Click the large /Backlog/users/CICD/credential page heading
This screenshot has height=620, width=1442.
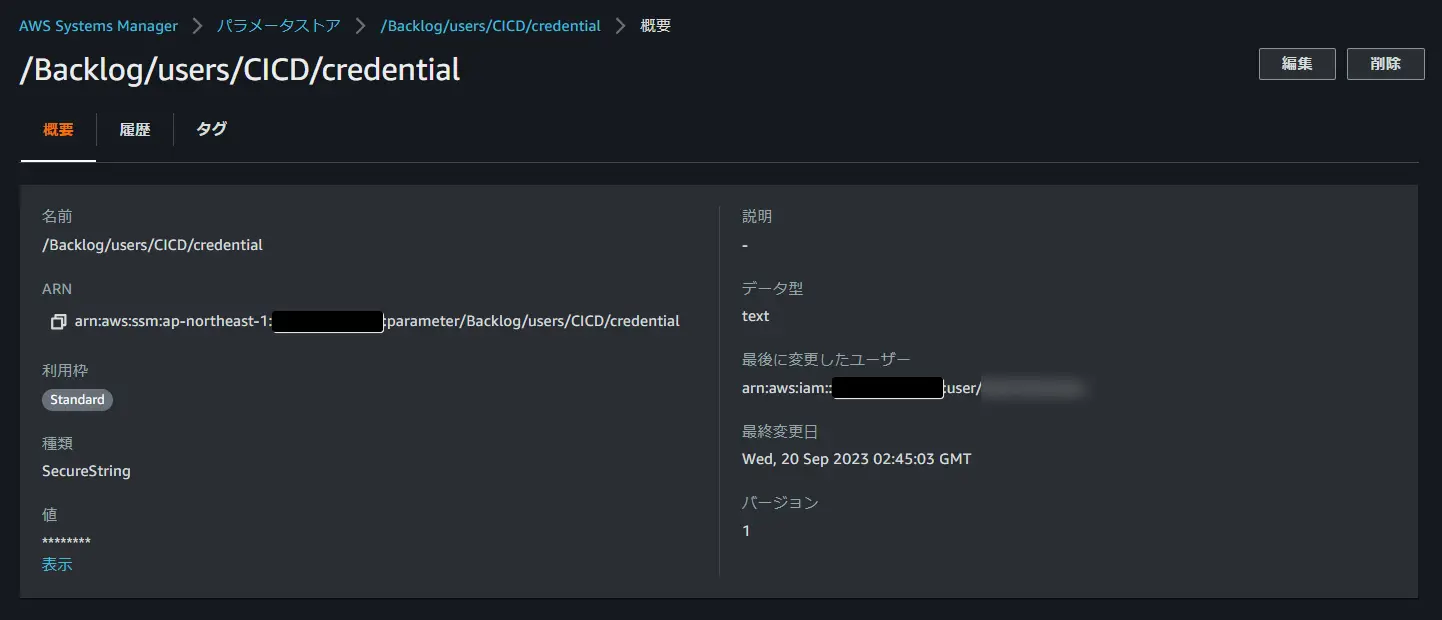tap(240, 69)
